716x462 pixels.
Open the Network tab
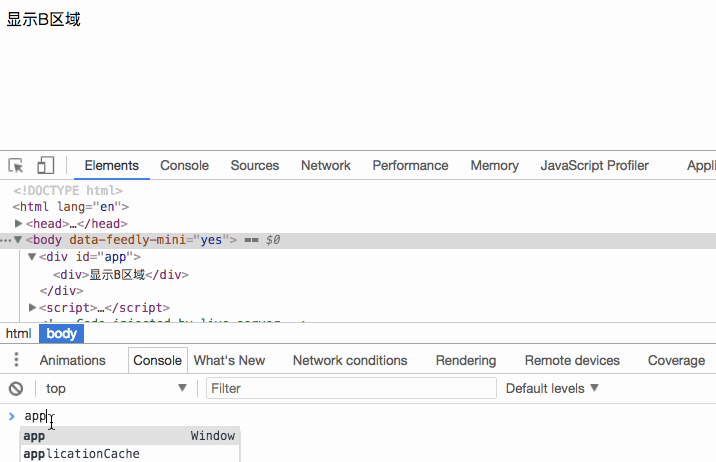click(326, 165)
